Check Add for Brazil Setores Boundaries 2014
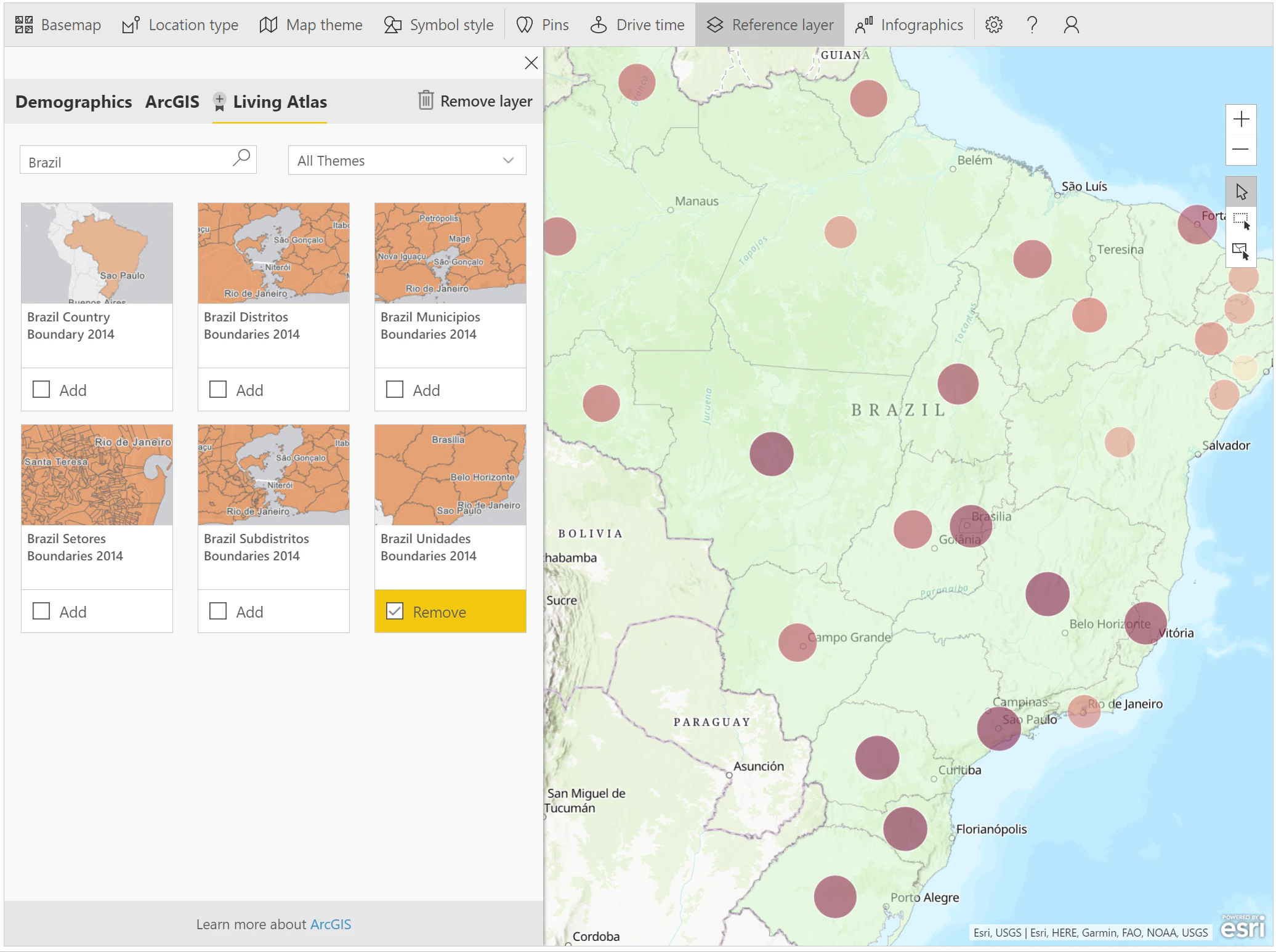The width and height of the screenshot is (1276, 952). coord(41,611)
